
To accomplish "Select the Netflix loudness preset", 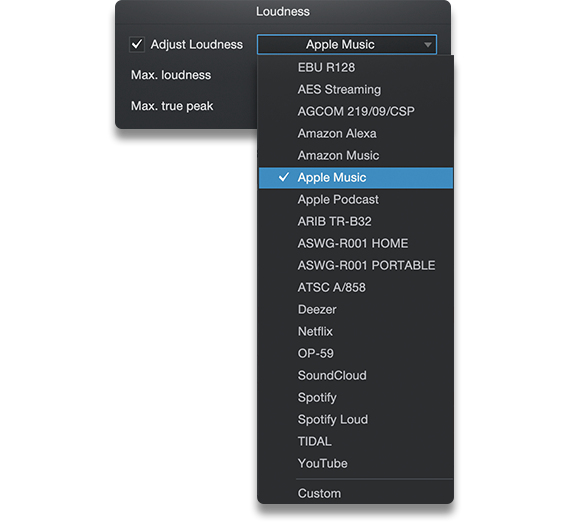I will (356, 332).
